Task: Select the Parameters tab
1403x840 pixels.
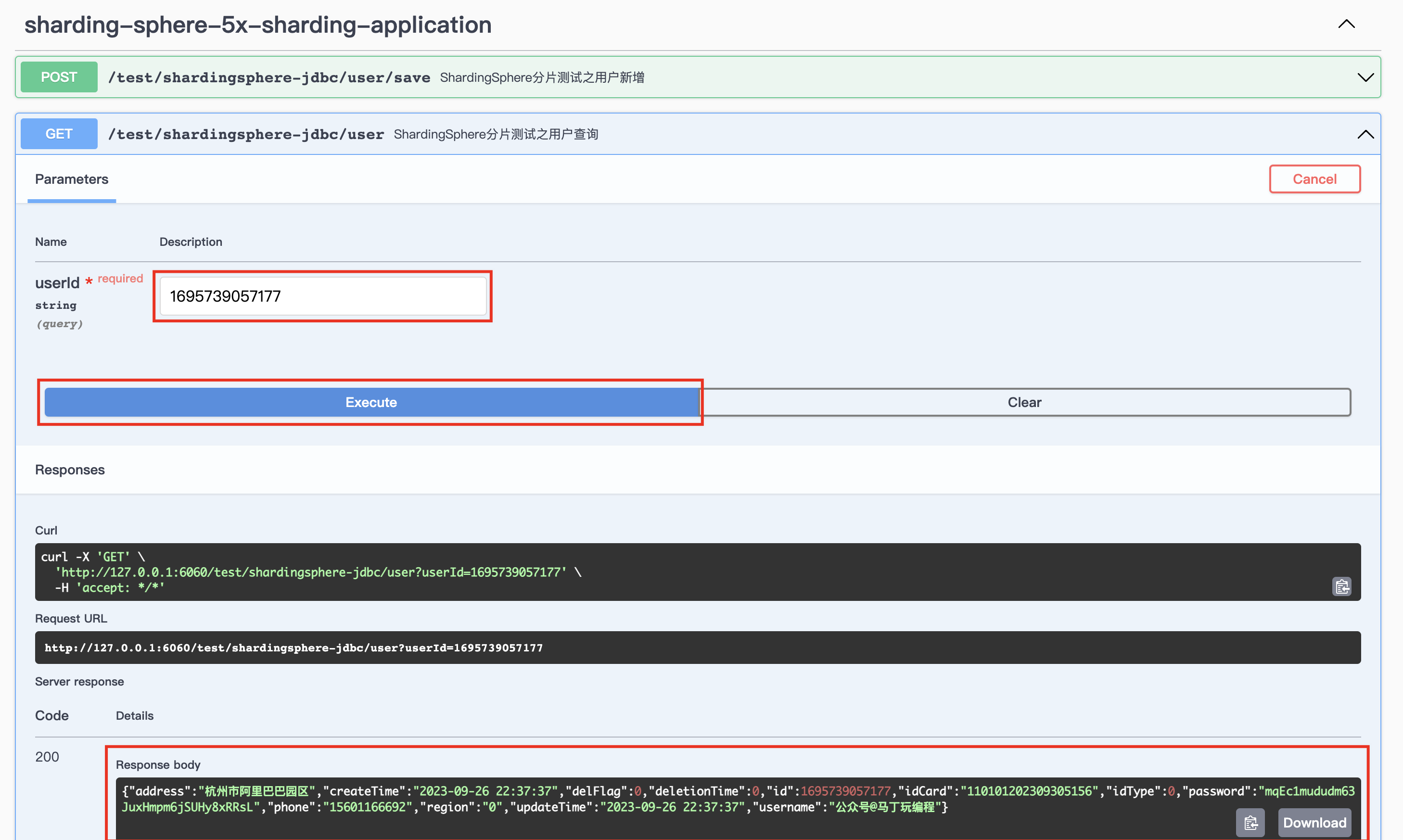Action: coord(71,179)
